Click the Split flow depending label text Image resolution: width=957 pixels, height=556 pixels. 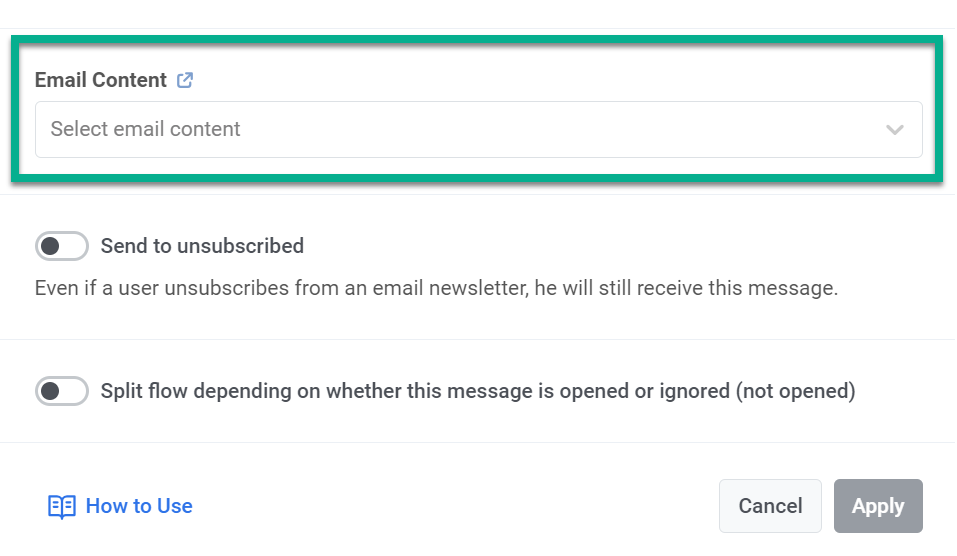pos(300,391)
